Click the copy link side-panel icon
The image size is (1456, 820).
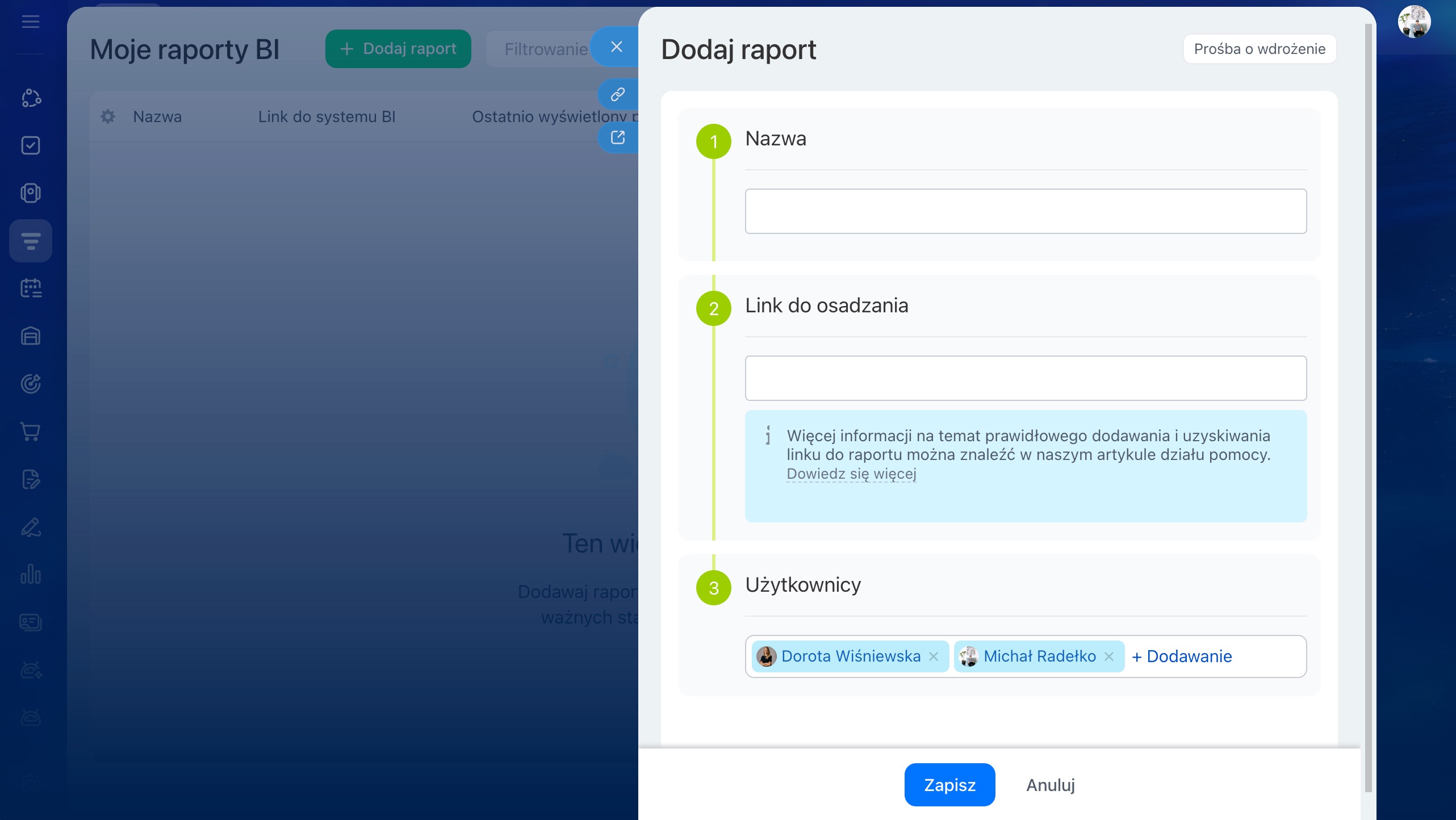(x=618, y=94)
